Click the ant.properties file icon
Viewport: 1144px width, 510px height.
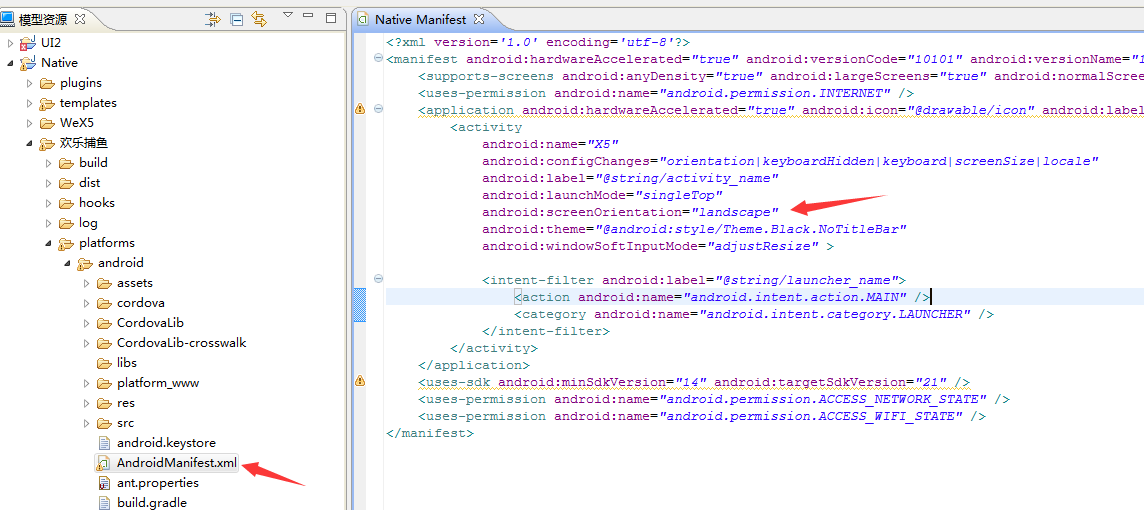click(103, 483)
